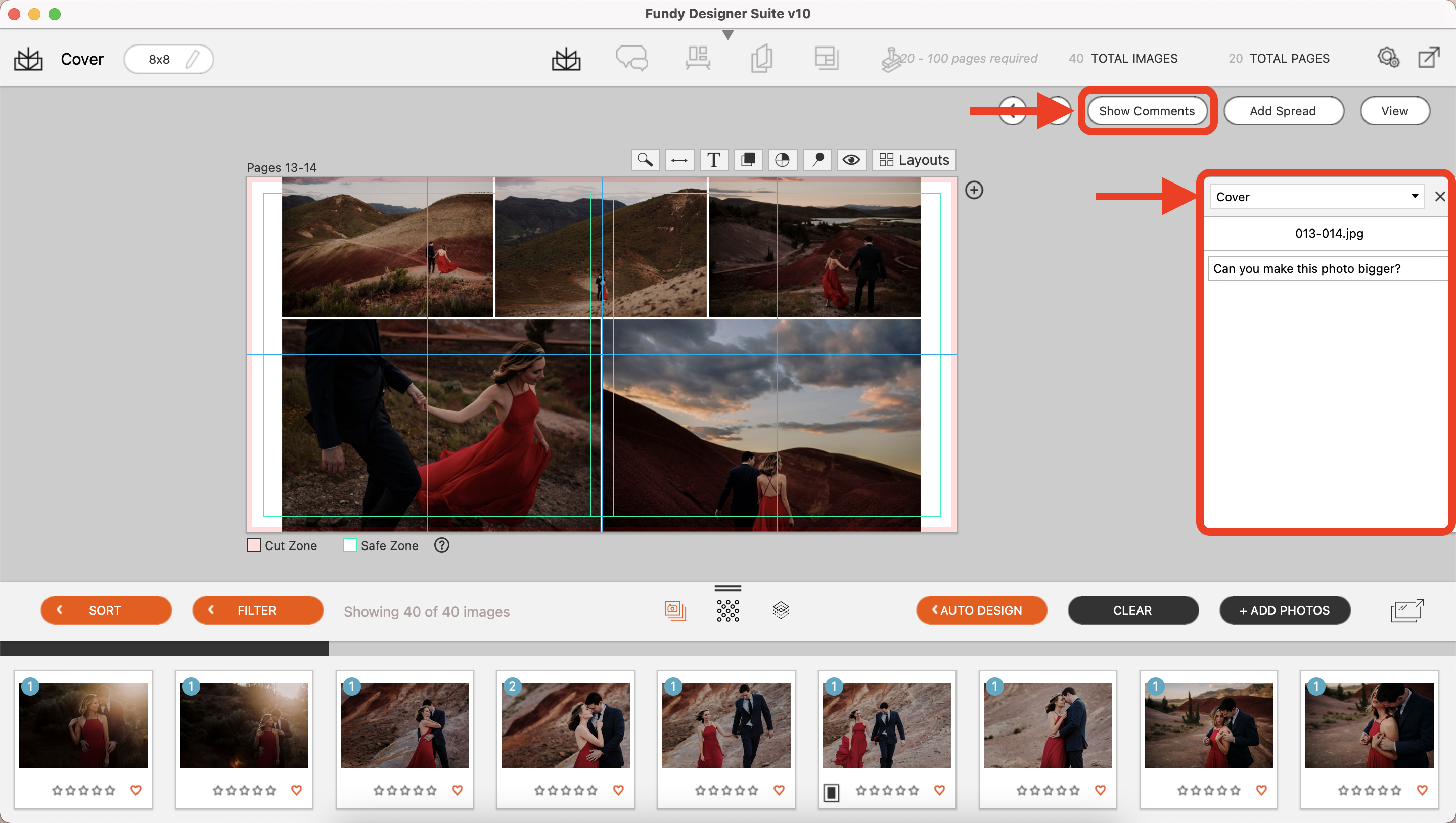The width and height of the screenshot is (1456, 823).
Task: Open settings via the gear icon
Action: click(1388, 58)
